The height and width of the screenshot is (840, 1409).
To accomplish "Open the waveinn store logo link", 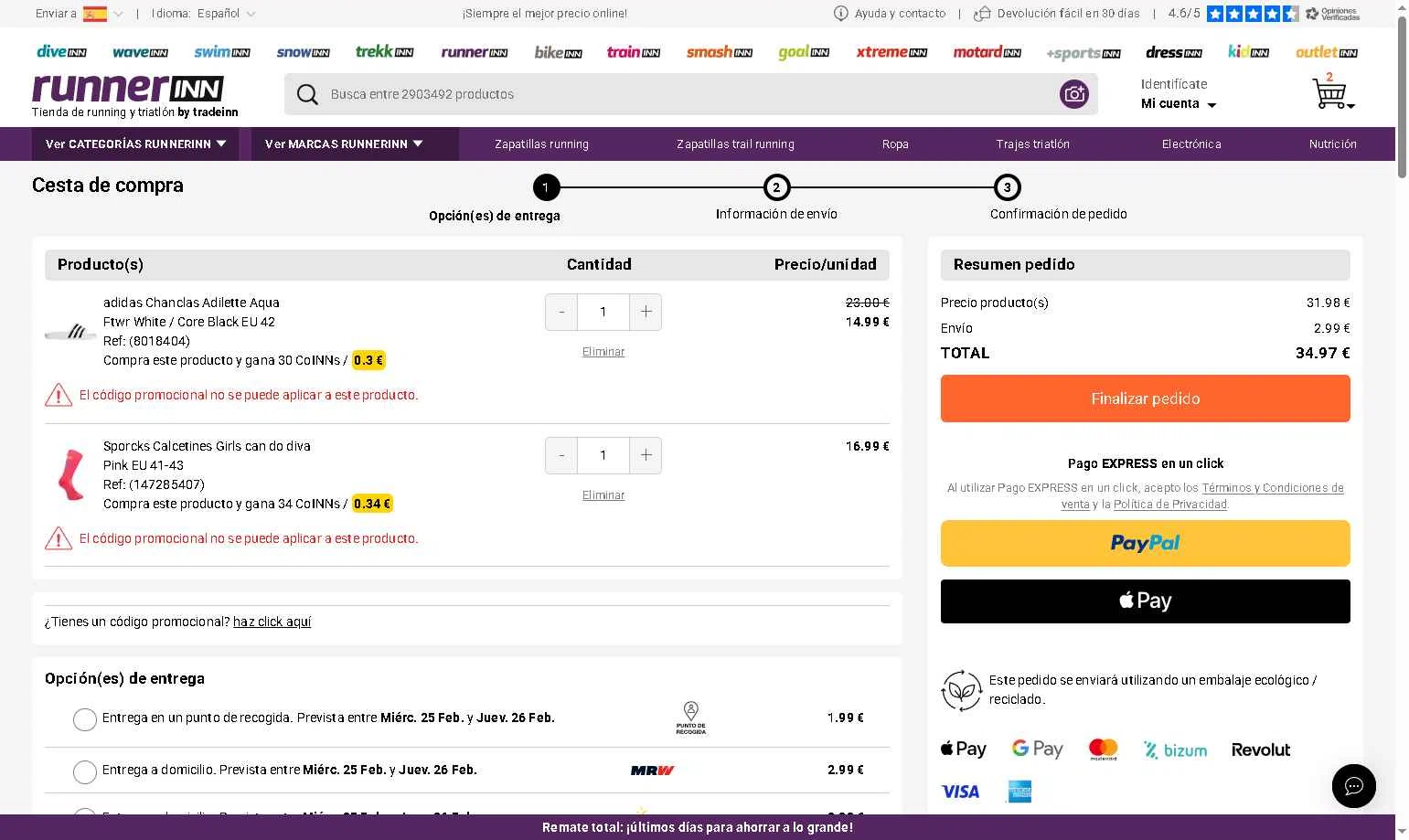I will click(140, 52).
